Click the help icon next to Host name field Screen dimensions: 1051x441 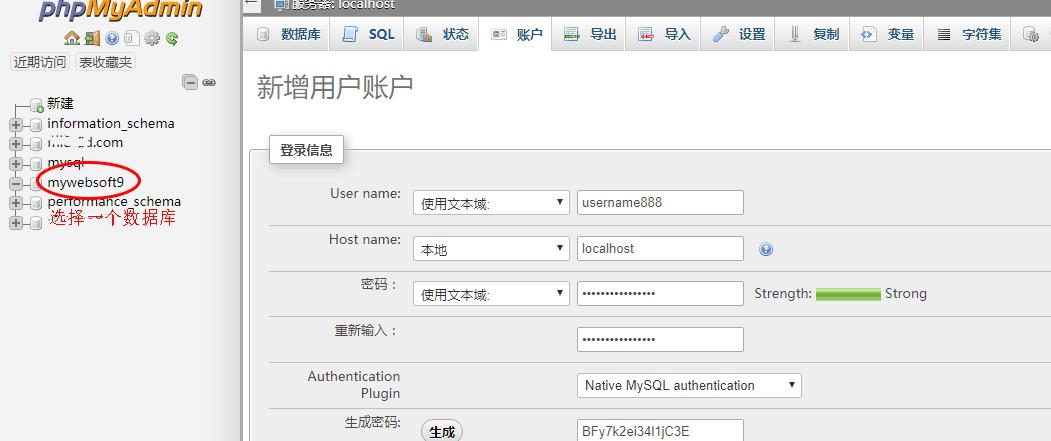click(765, 249)
